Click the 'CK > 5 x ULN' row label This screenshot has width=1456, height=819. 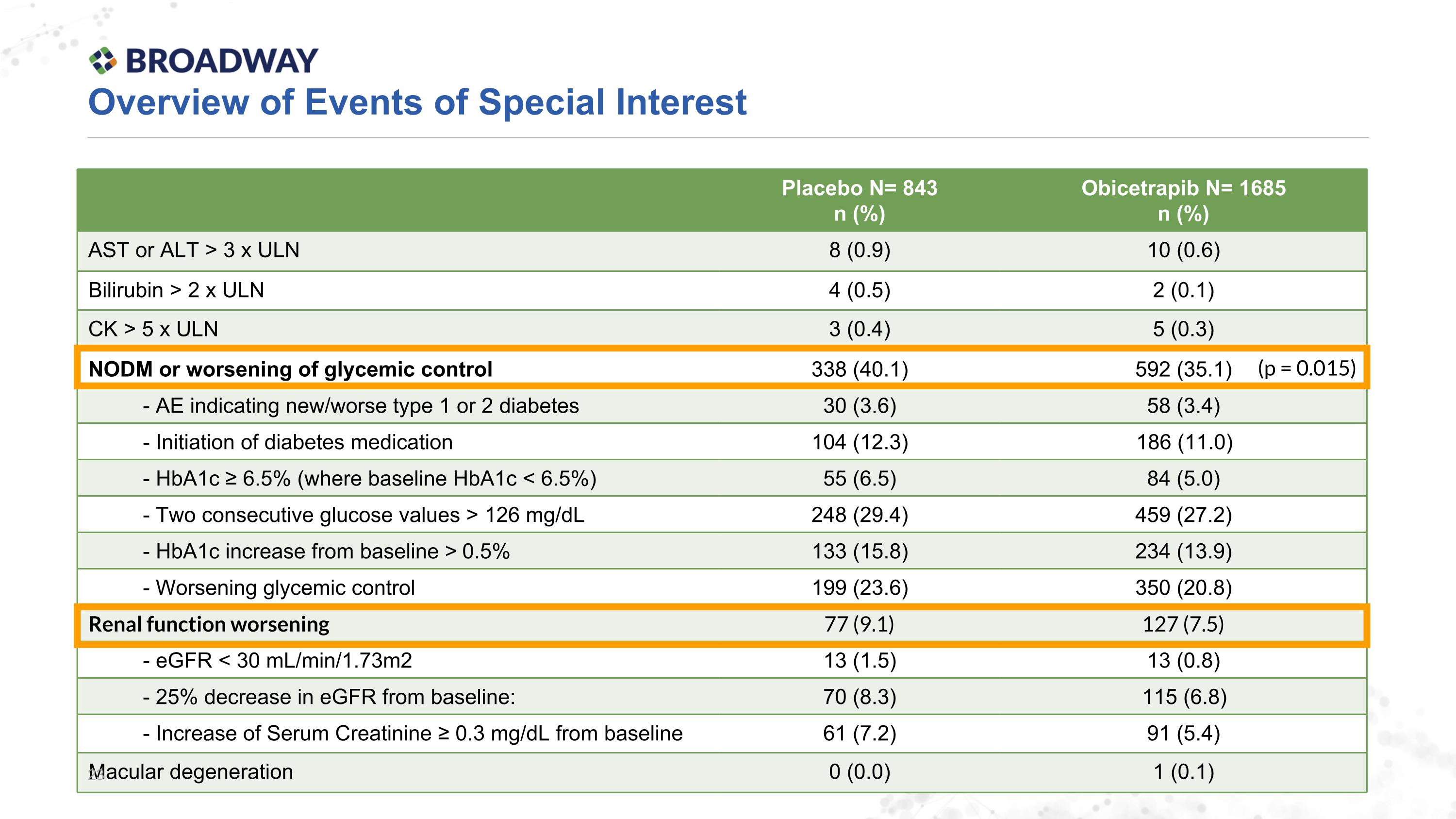[153, 329]
